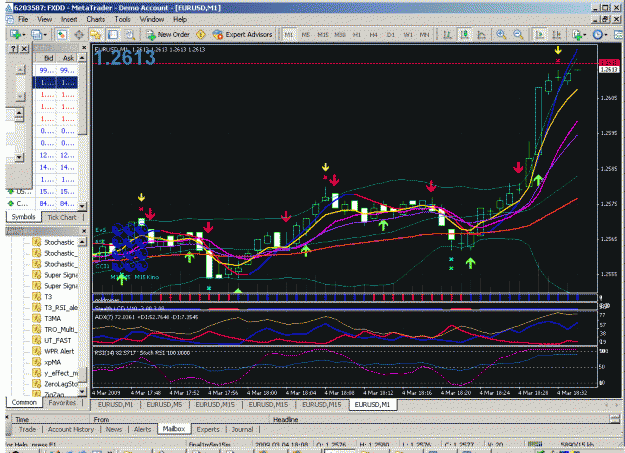
Task: Select the line chart display icon
Action: [x=482, y=35]
